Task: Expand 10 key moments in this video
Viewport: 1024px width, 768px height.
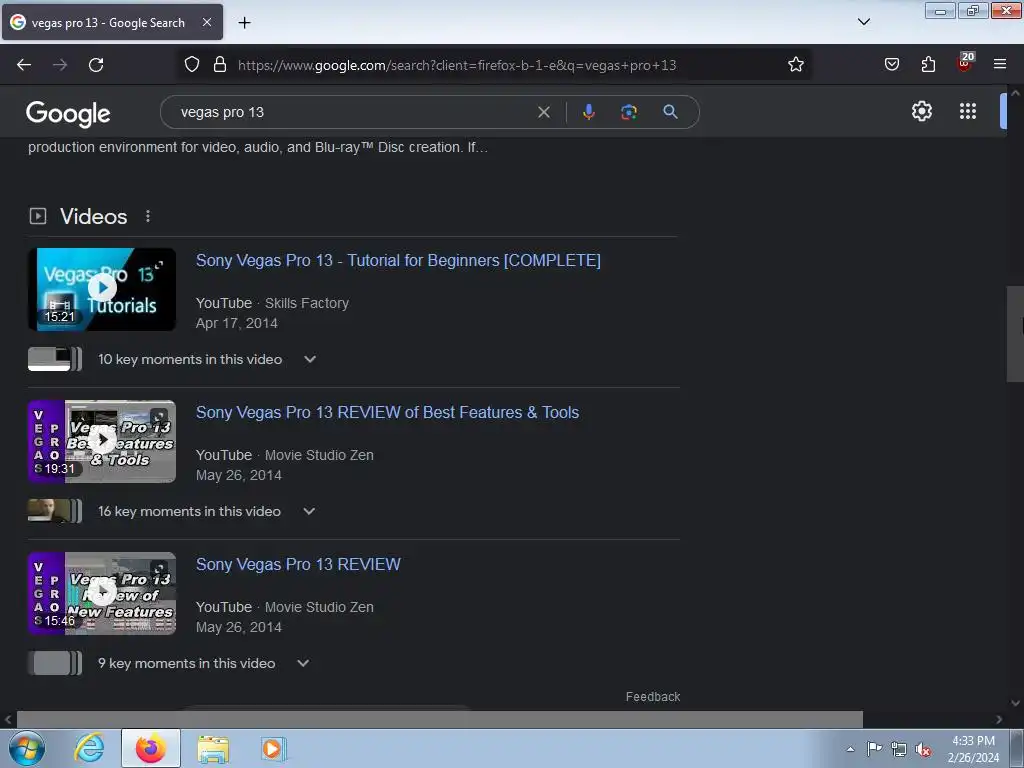Action: 310,359
